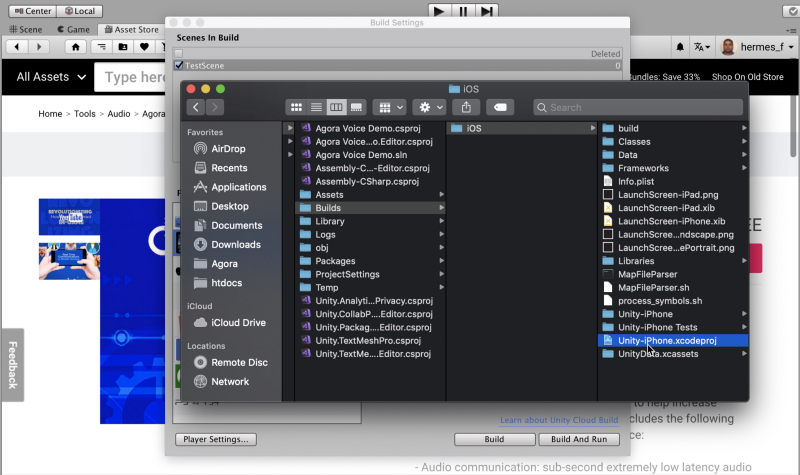The image size is (800, 475).
Task: Open Remote Disc in sidebar
Action: (231, 362)
